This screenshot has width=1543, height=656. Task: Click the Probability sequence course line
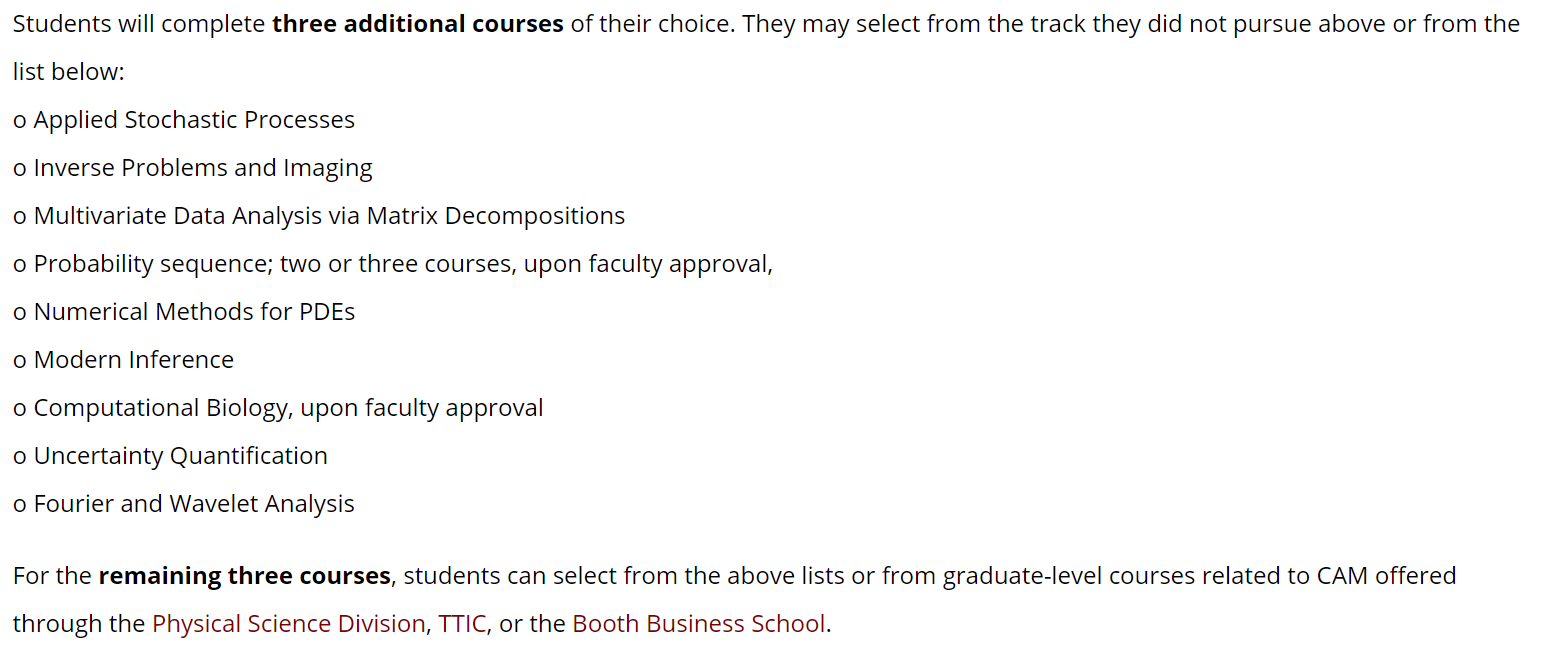393,264
